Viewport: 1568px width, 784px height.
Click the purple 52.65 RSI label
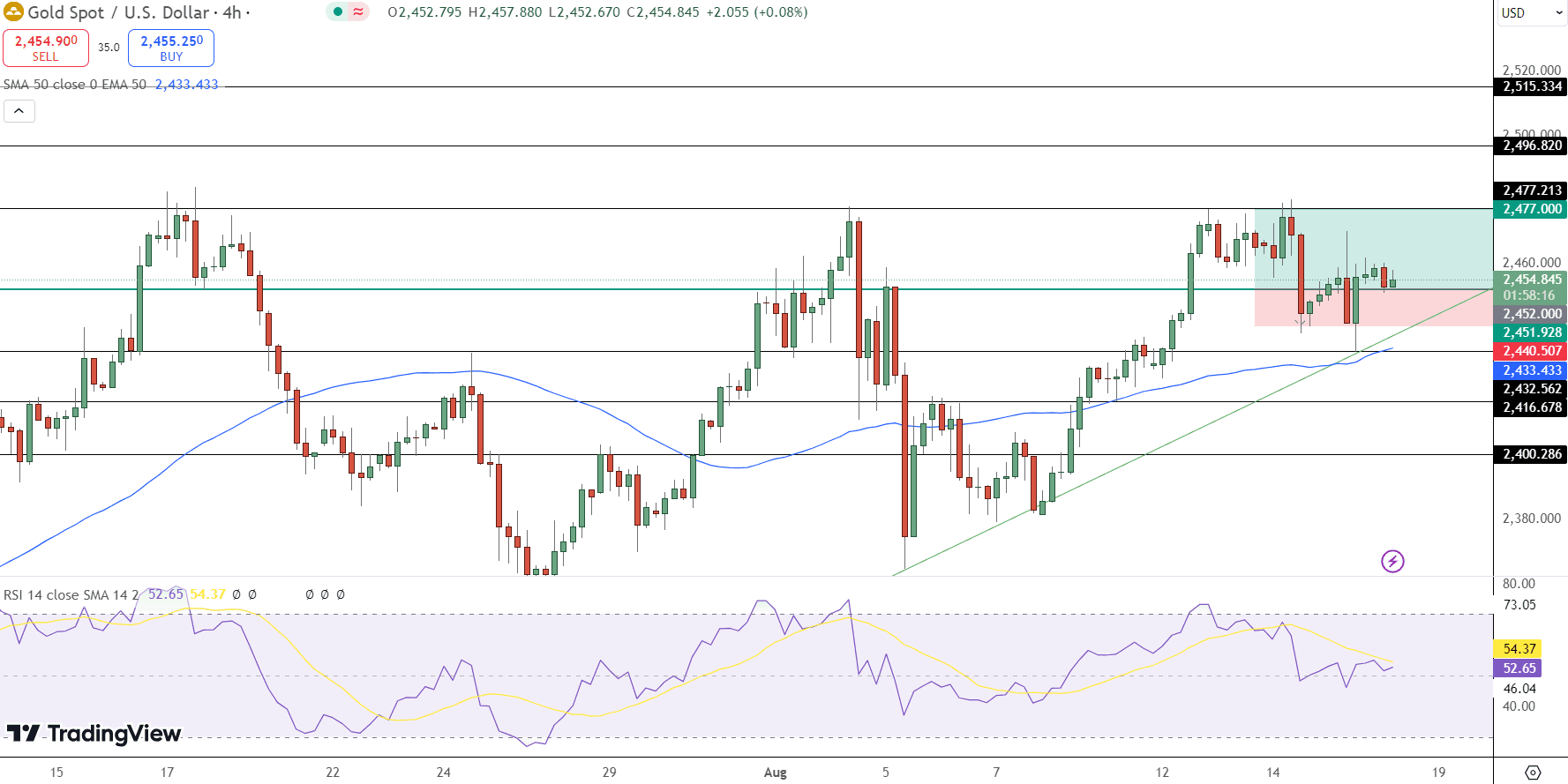(x=1519, y=668)
